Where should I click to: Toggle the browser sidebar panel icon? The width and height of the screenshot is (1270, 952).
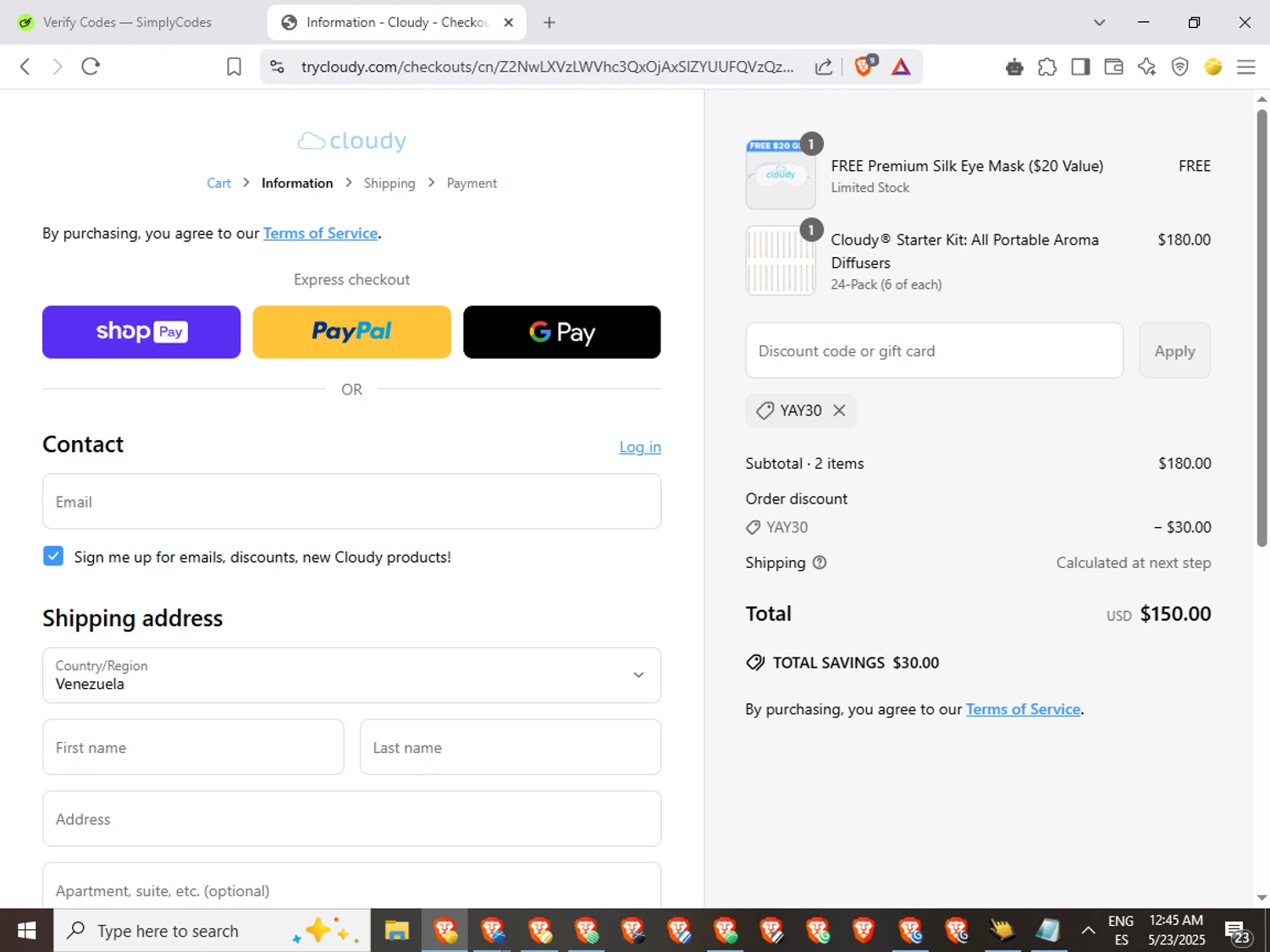click(x=1080, y=67)
